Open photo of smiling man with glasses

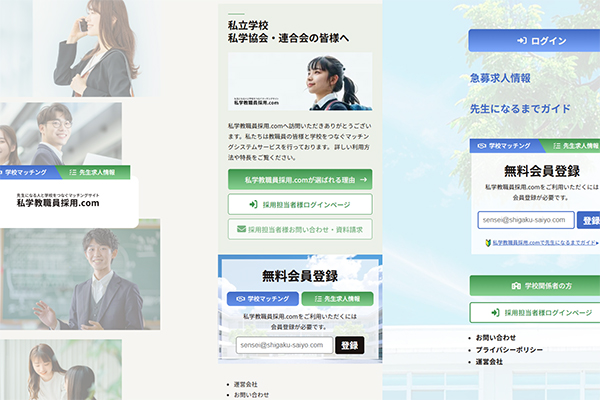pos(61,134)
